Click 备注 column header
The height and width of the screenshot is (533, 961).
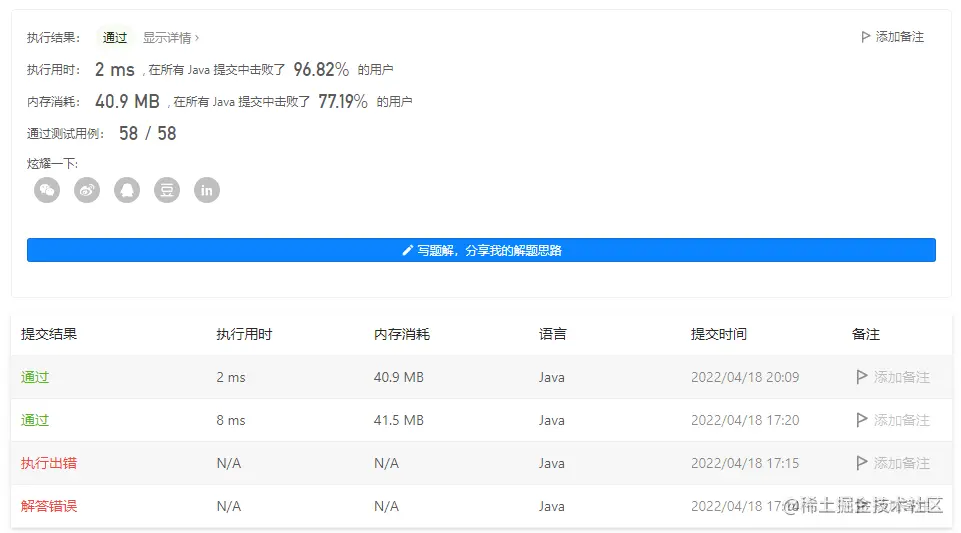(866, 334)
